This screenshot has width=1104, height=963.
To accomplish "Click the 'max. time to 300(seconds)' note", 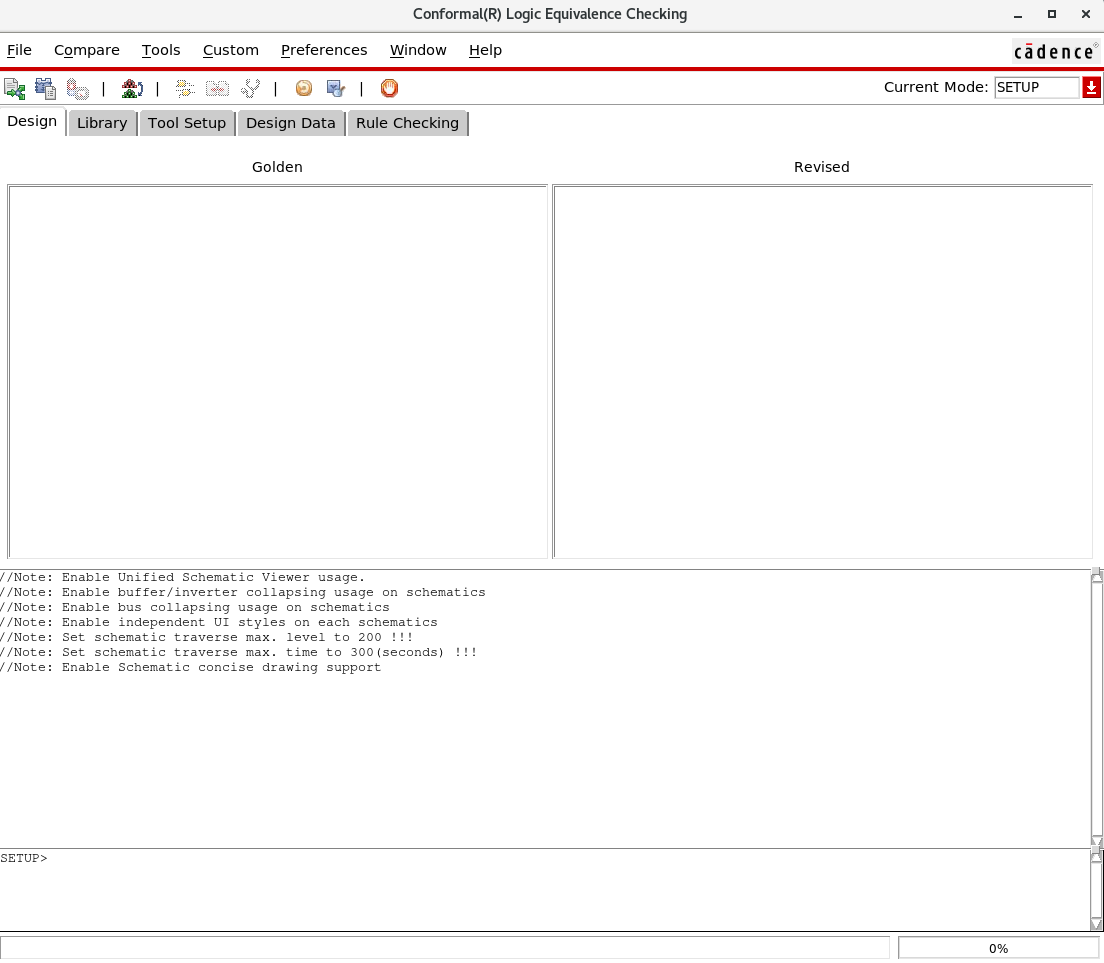I will tap(239, 652).
